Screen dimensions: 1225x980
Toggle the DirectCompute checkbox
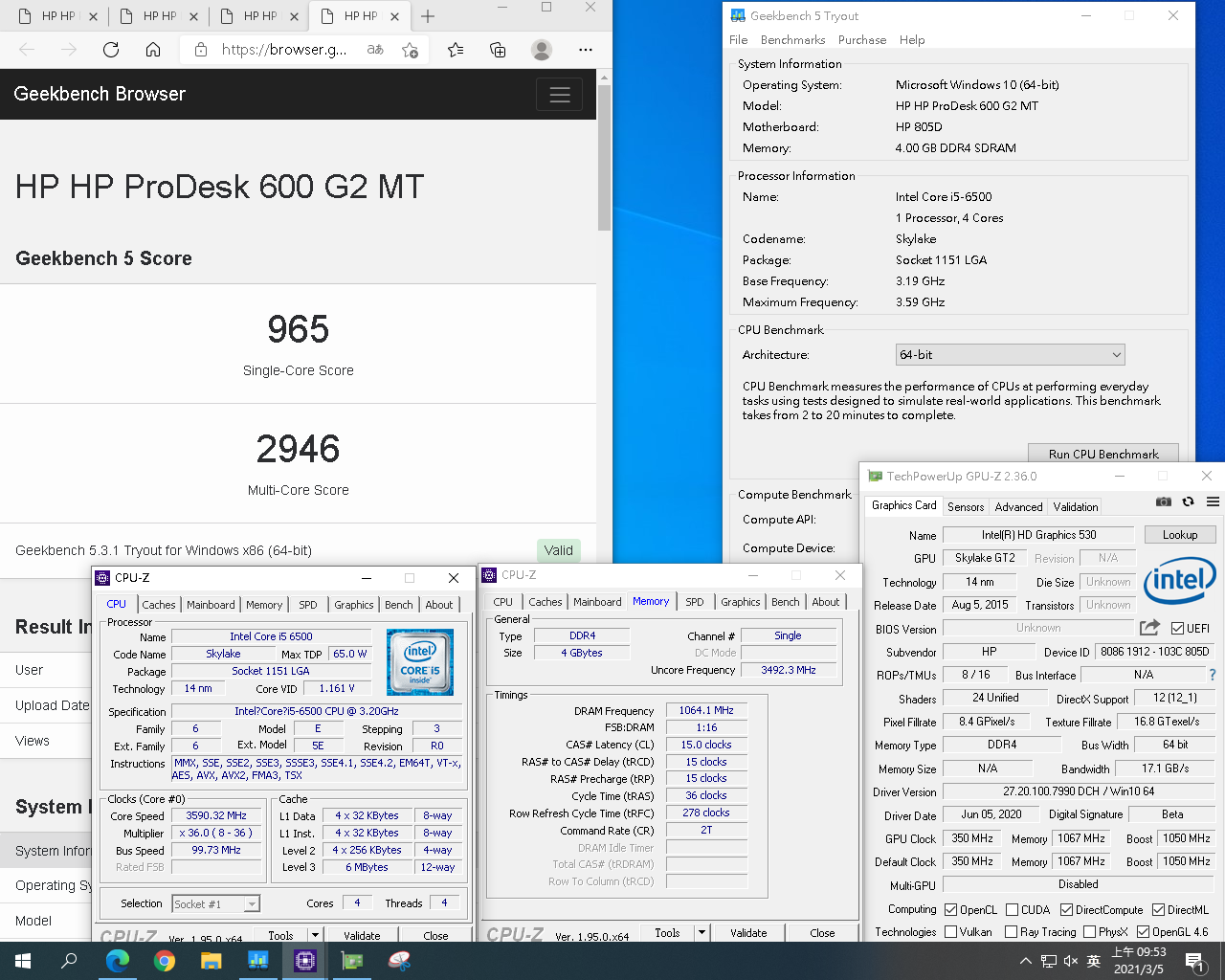coord(1066,910)
